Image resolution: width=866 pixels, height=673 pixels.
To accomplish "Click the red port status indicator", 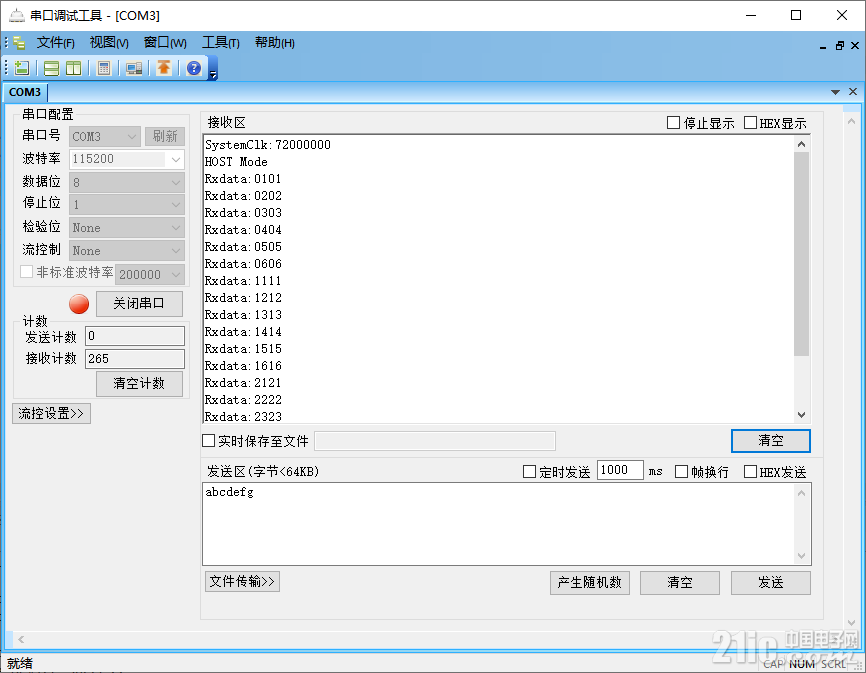I will click(x=79, y=304).
